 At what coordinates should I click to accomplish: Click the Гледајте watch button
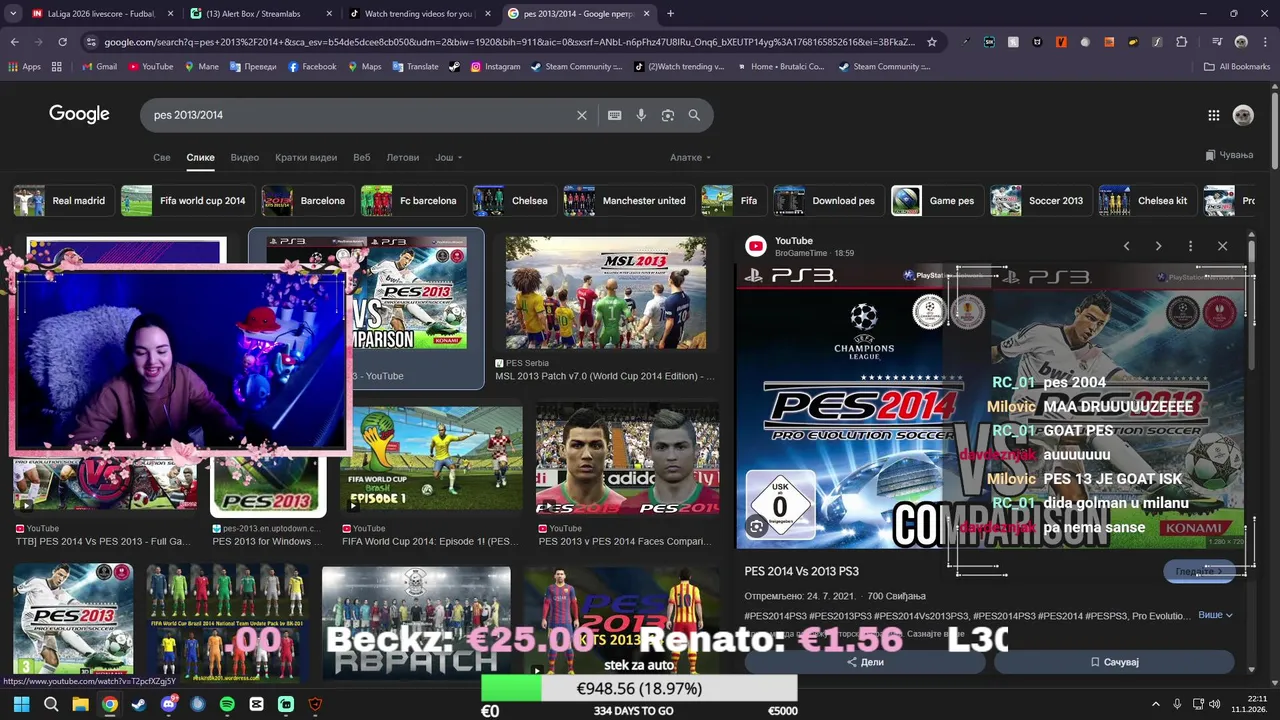(x=1198, y=571)
